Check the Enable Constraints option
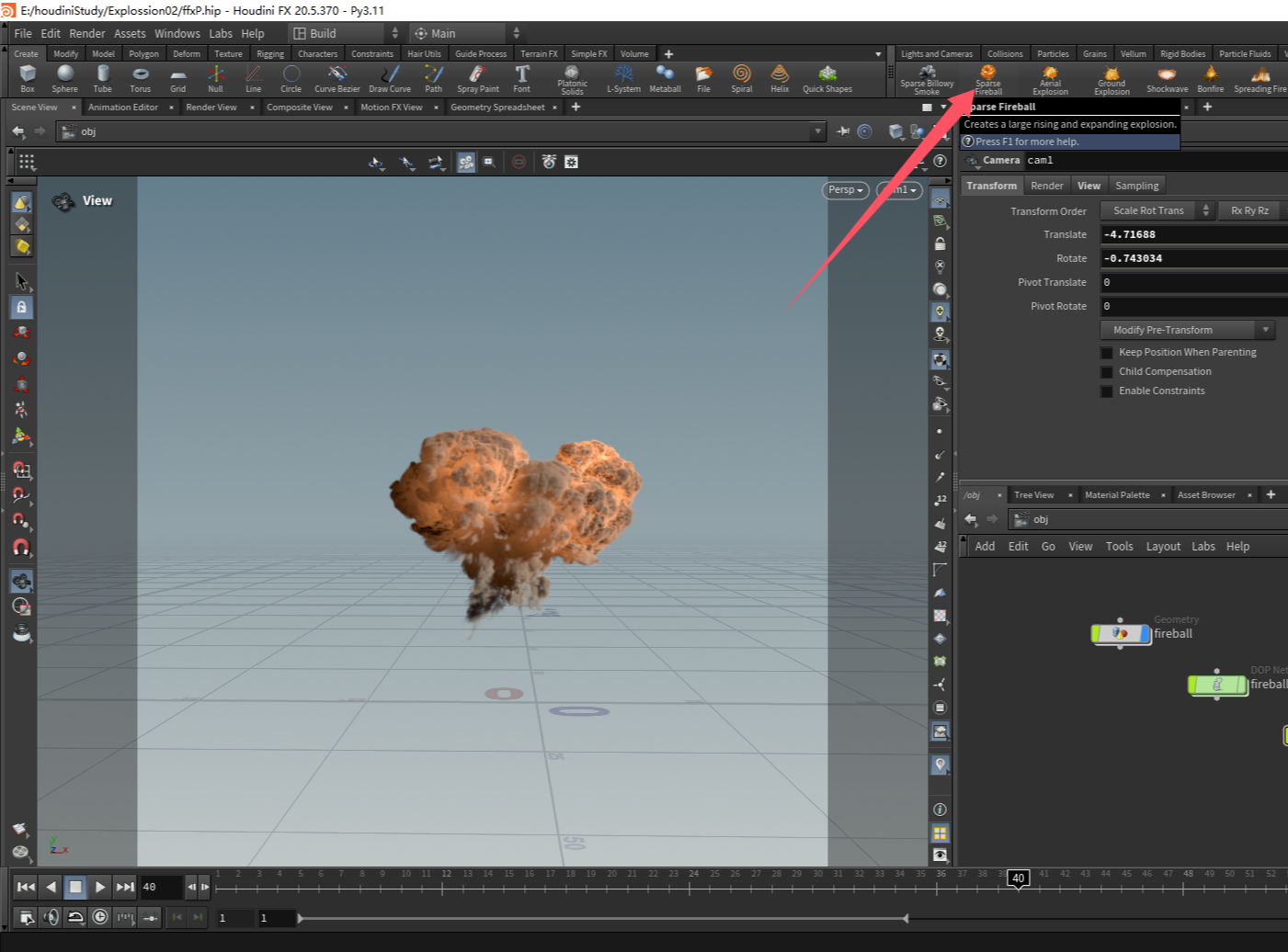Screen dimensions: 1288x952 point(1107,391)
